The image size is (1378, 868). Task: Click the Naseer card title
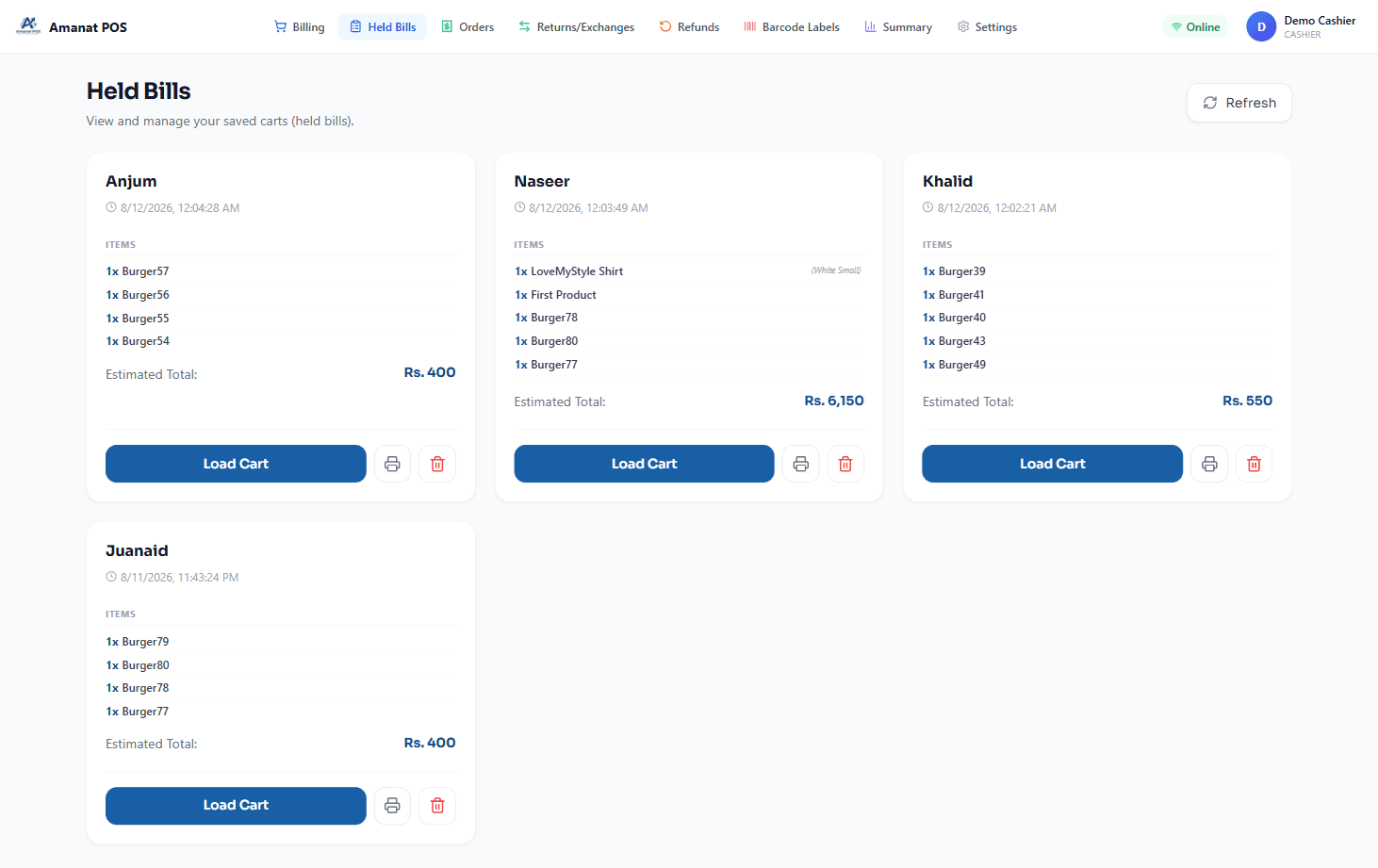[x=542, y=181]
